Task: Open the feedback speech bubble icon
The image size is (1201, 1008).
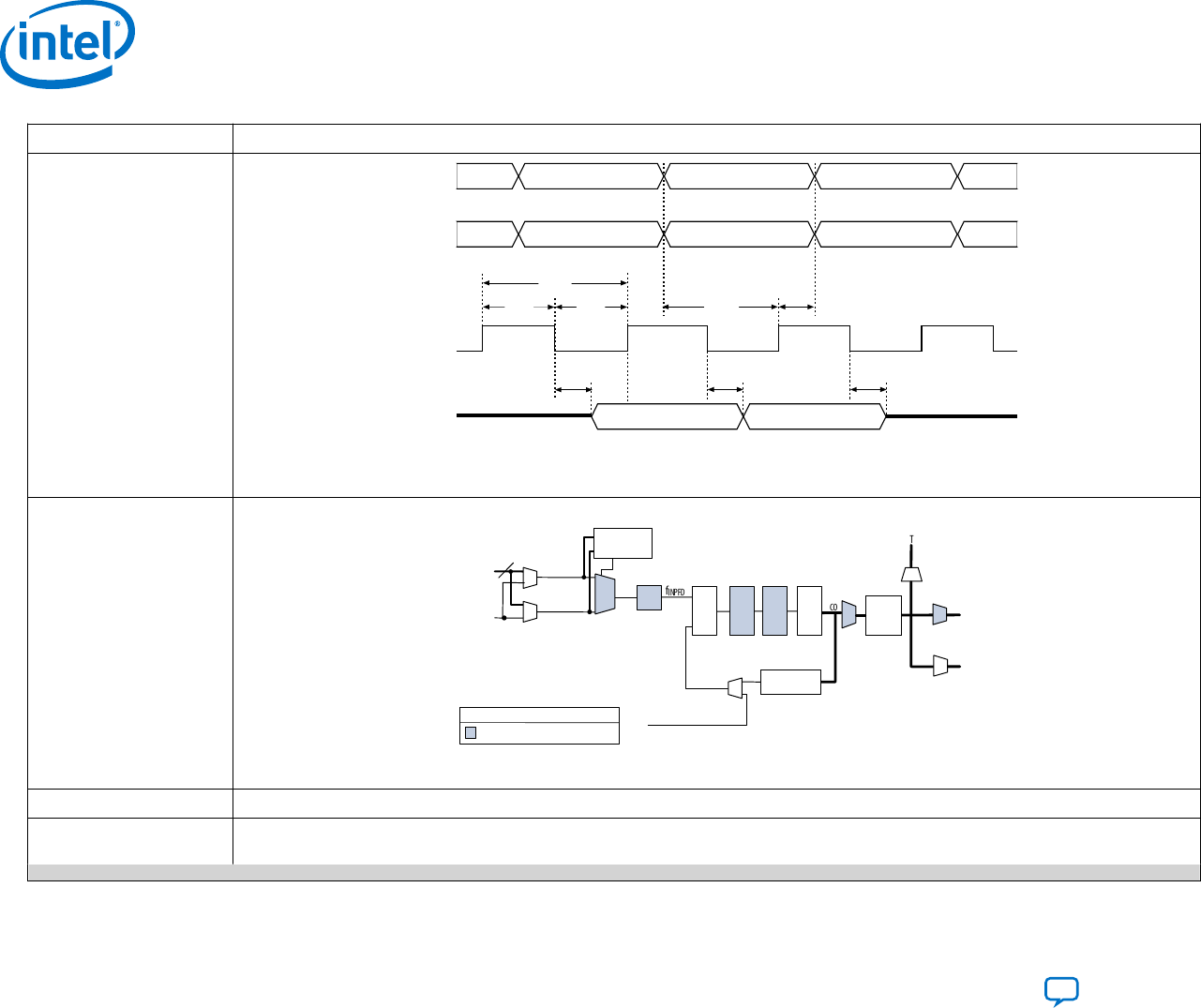Action: point(1061,991)
